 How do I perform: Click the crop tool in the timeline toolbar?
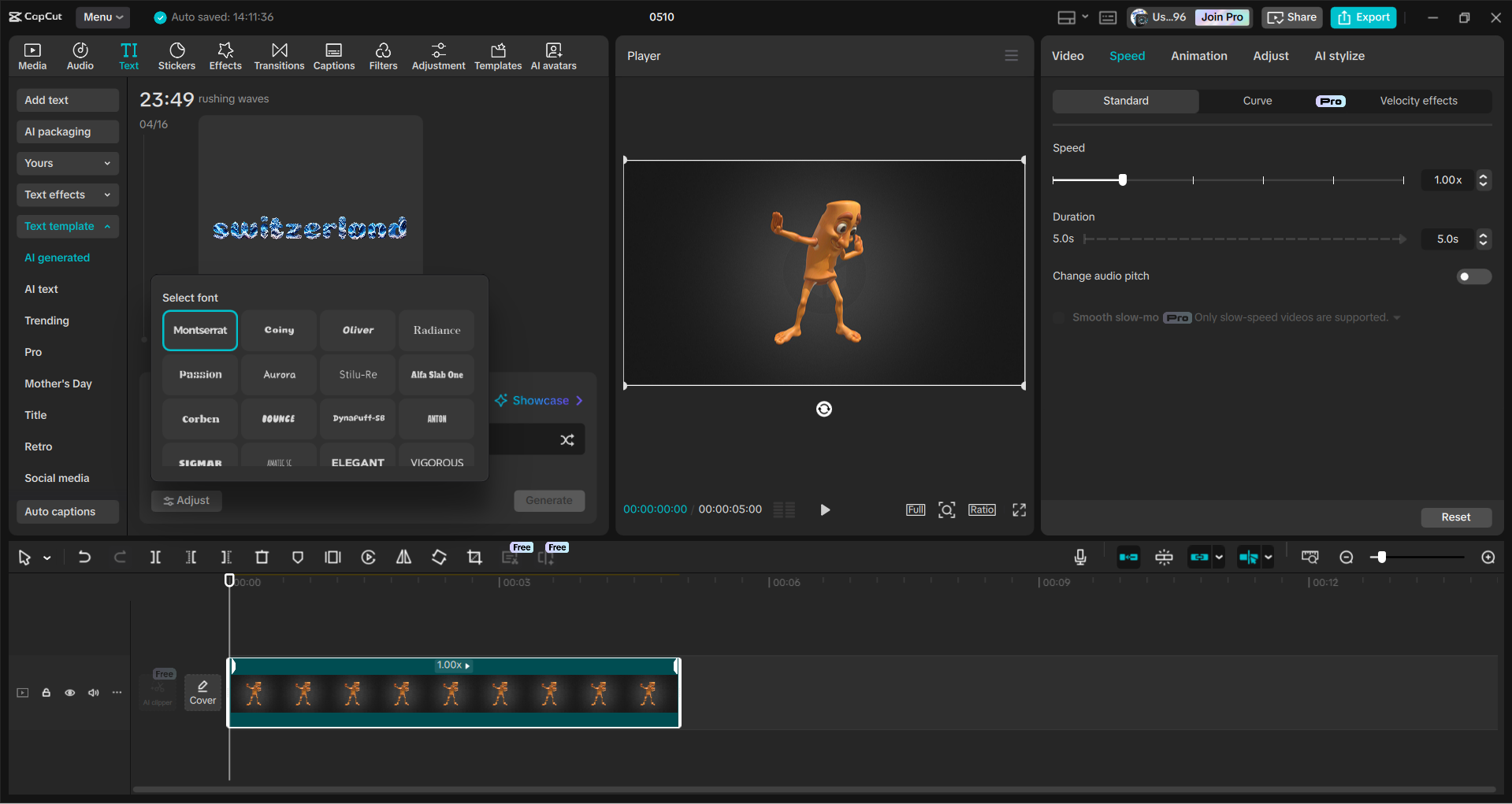[474, 557]
